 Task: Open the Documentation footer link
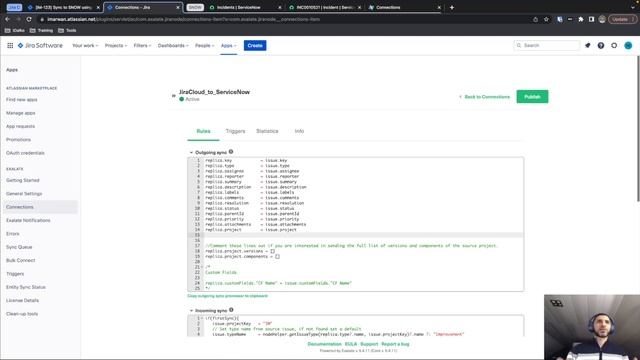324,344
